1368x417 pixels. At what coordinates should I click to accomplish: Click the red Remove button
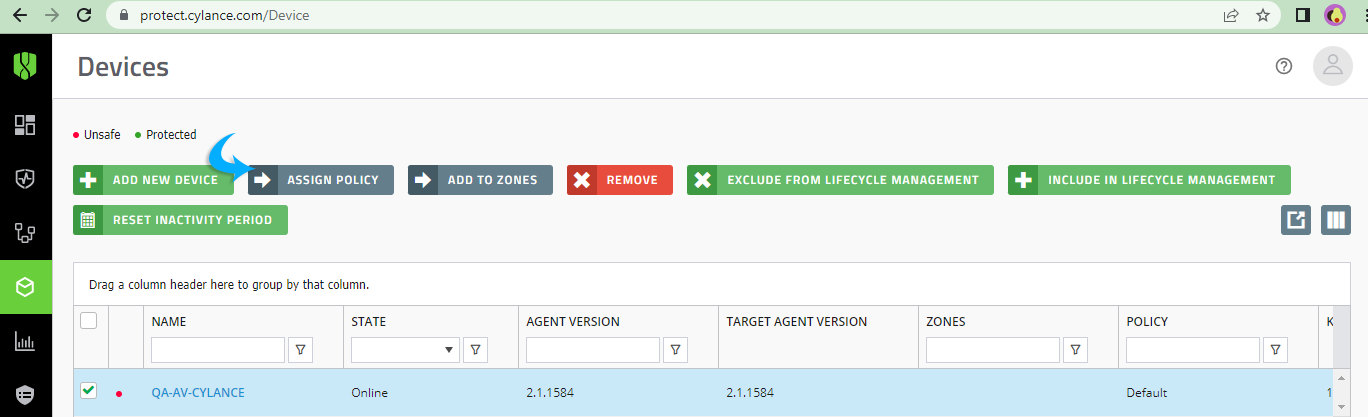620,180
